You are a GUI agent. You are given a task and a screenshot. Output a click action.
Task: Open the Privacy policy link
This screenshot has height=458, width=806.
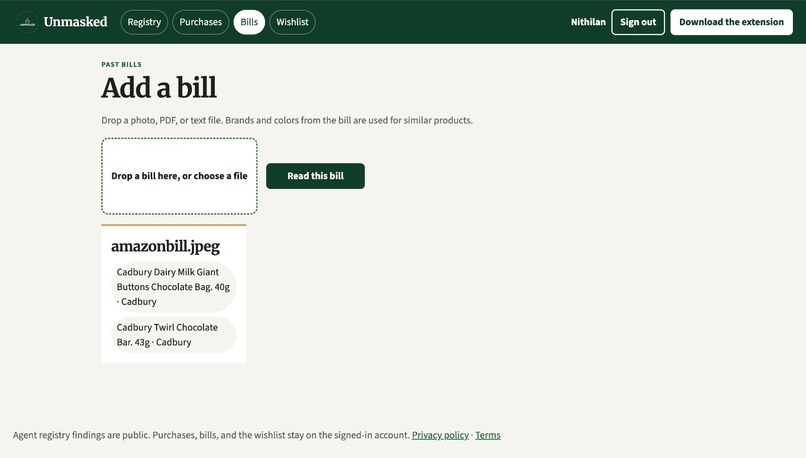click(x=440, y=435)
